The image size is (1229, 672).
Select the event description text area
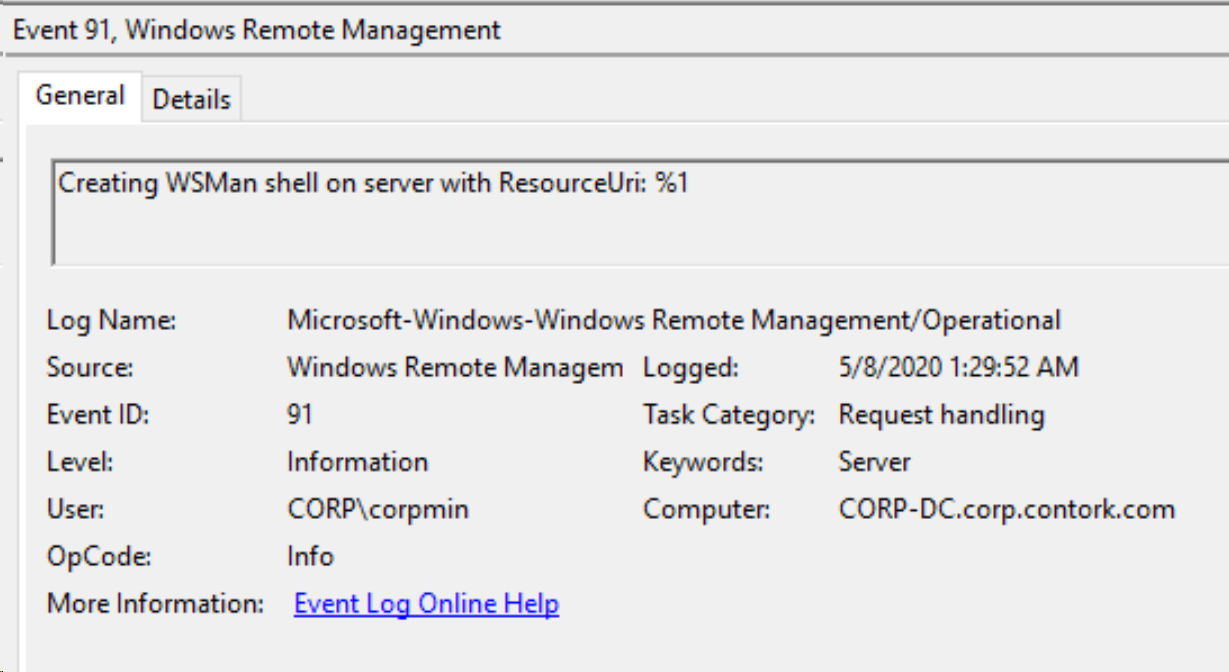400,205
